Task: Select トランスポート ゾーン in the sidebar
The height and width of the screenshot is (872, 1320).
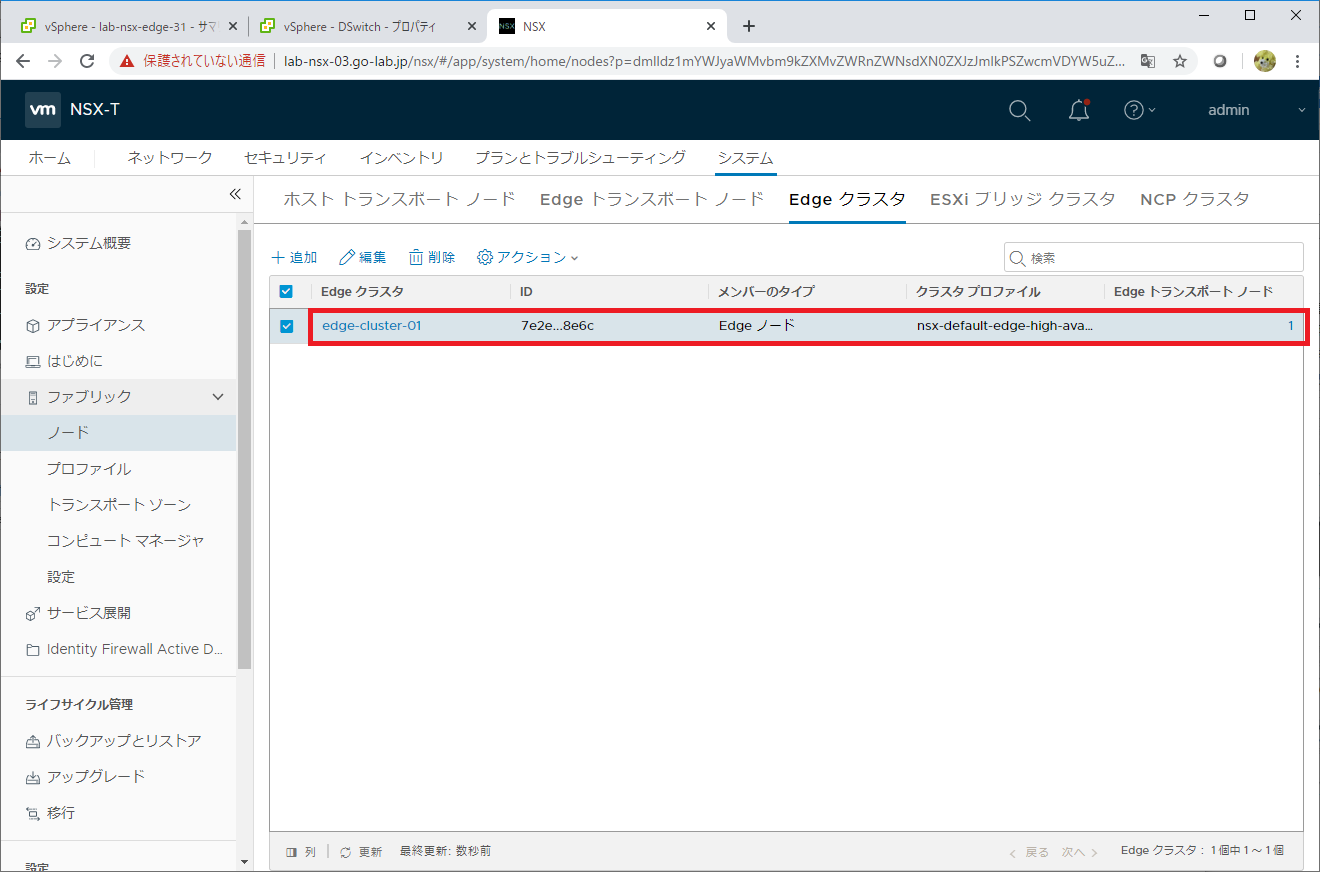Action: coord(118,505)
